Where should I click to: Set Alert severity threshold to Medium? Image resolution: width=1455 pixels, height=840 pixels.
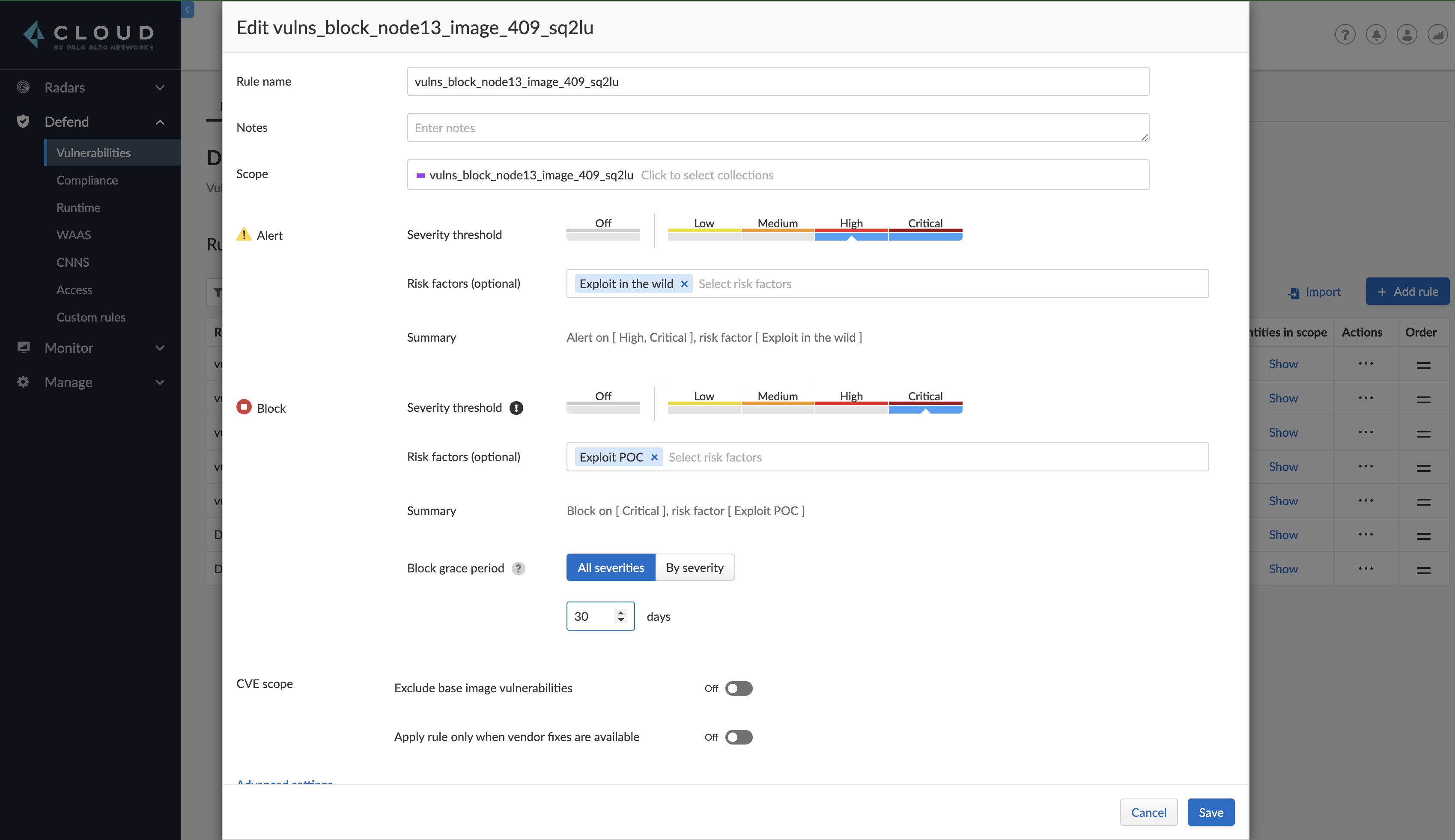click(778, 229)
